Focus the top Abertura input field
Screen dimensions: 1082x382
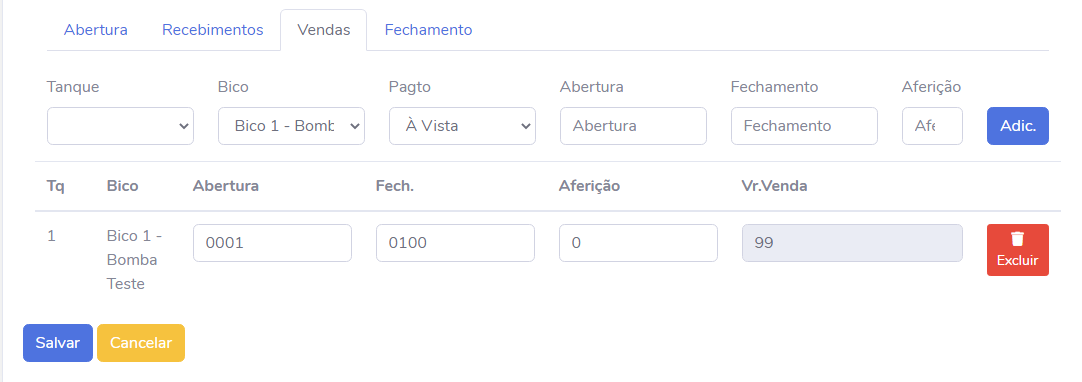tap(633, 125)
